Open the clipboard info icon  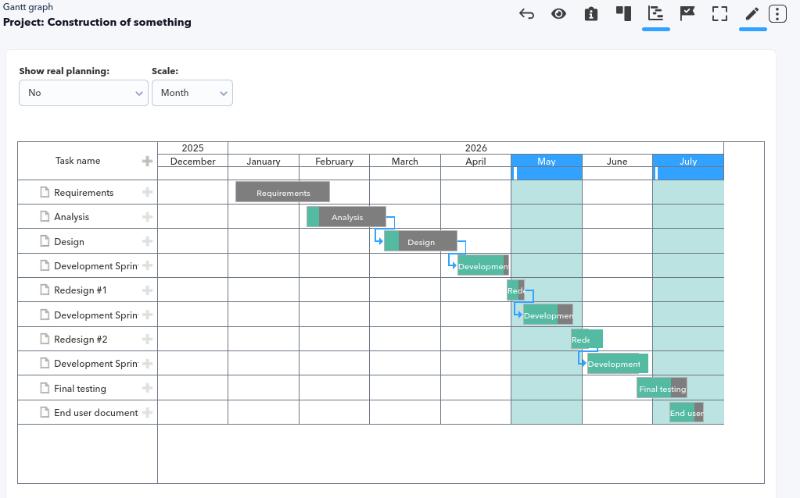[x=591, y=14]
